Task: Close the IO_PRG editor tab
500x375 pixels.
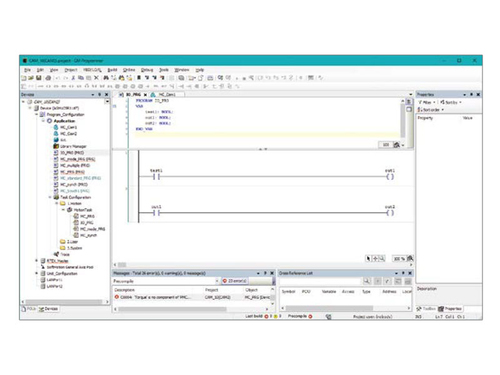Action: click(145, 95)
